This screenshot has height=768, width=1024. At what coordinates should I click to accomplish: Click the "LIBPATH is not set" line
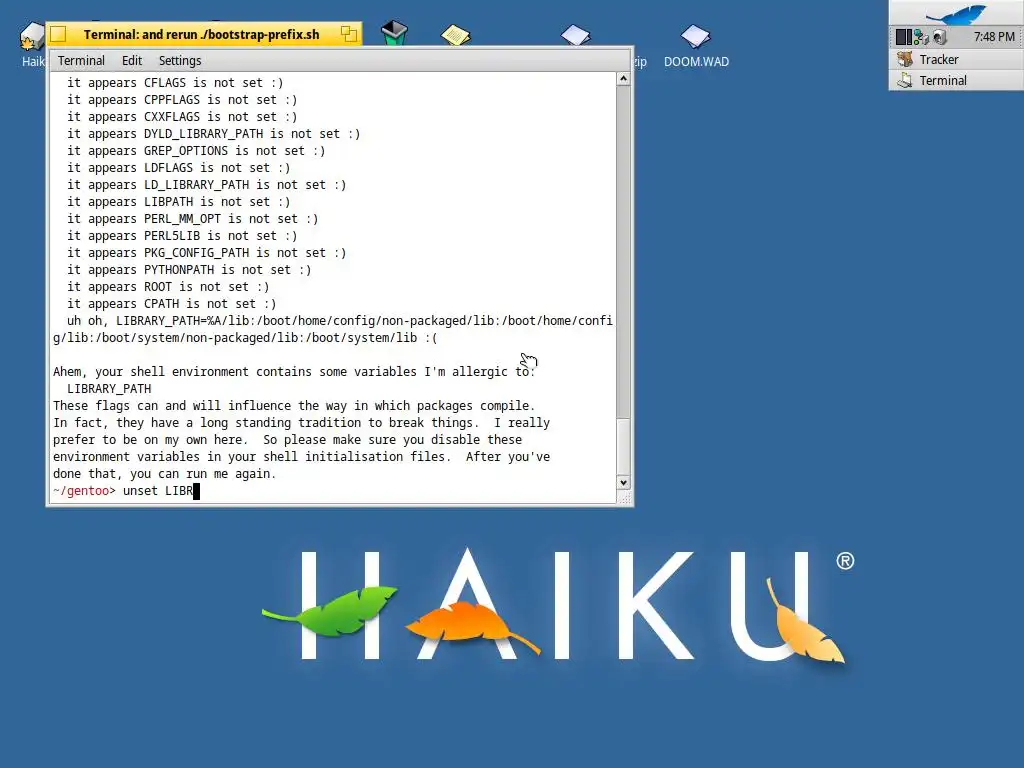(x=179, y=202)
